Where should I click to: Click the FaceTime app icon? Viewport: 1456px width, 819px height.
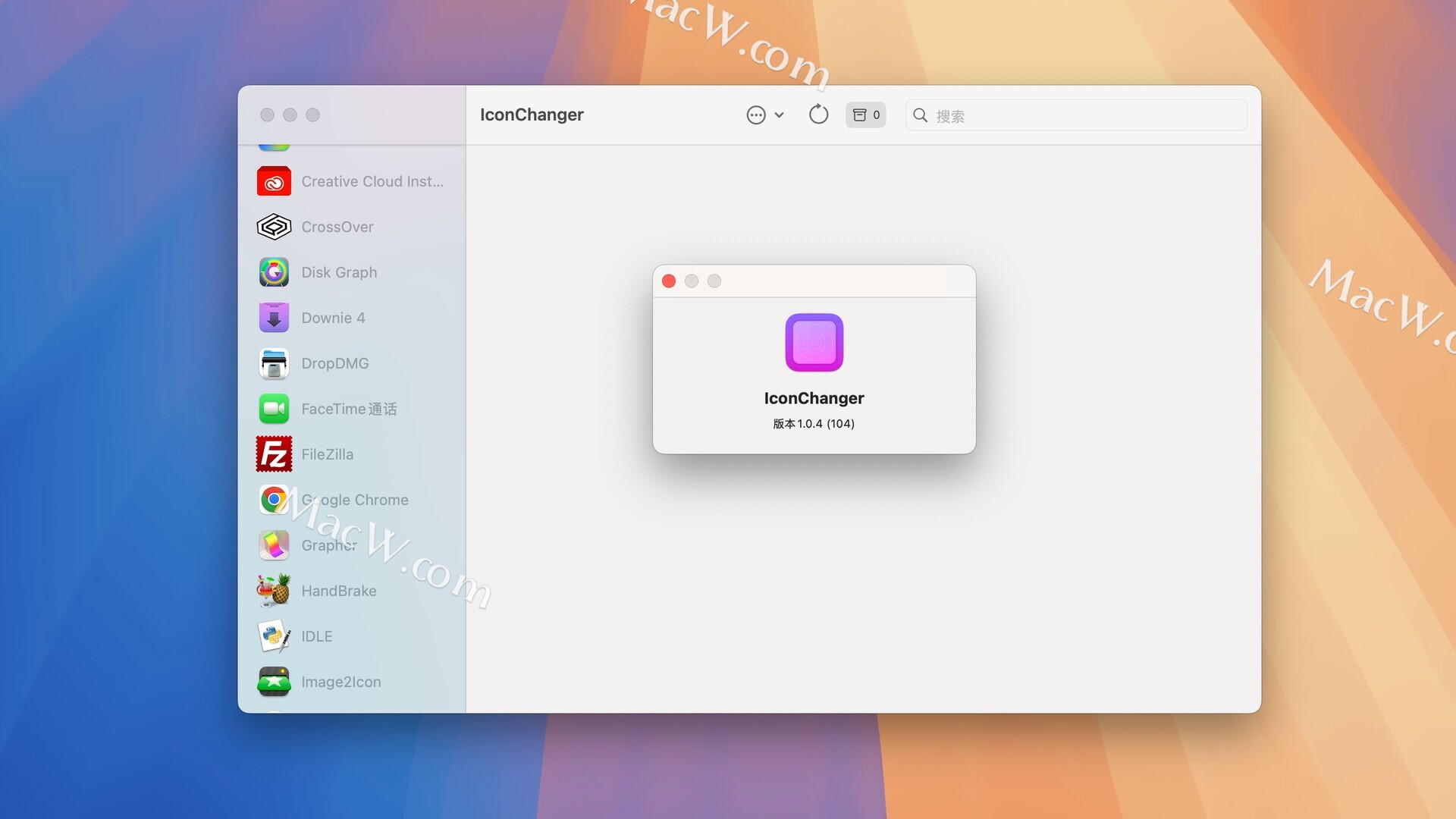[274, 409]
